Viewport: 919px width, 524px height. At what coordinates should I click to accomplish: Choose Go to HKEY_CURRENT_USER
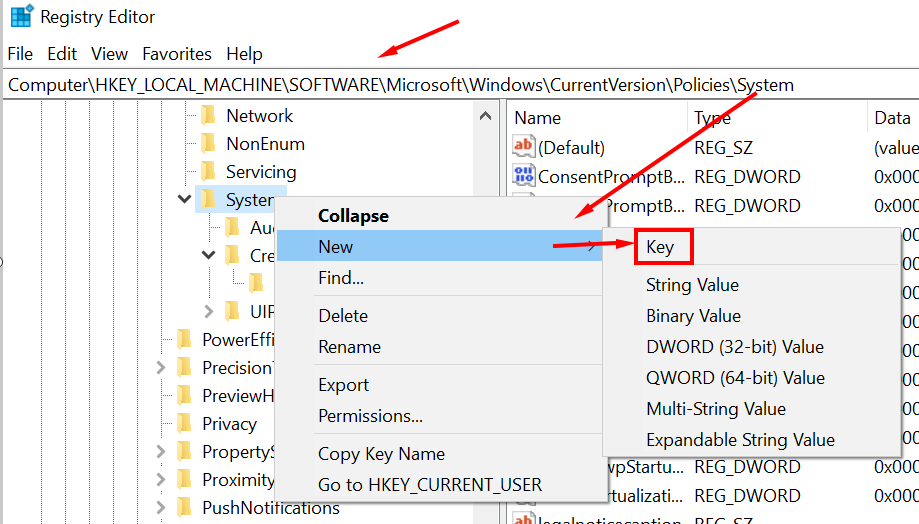pos(440,485)
